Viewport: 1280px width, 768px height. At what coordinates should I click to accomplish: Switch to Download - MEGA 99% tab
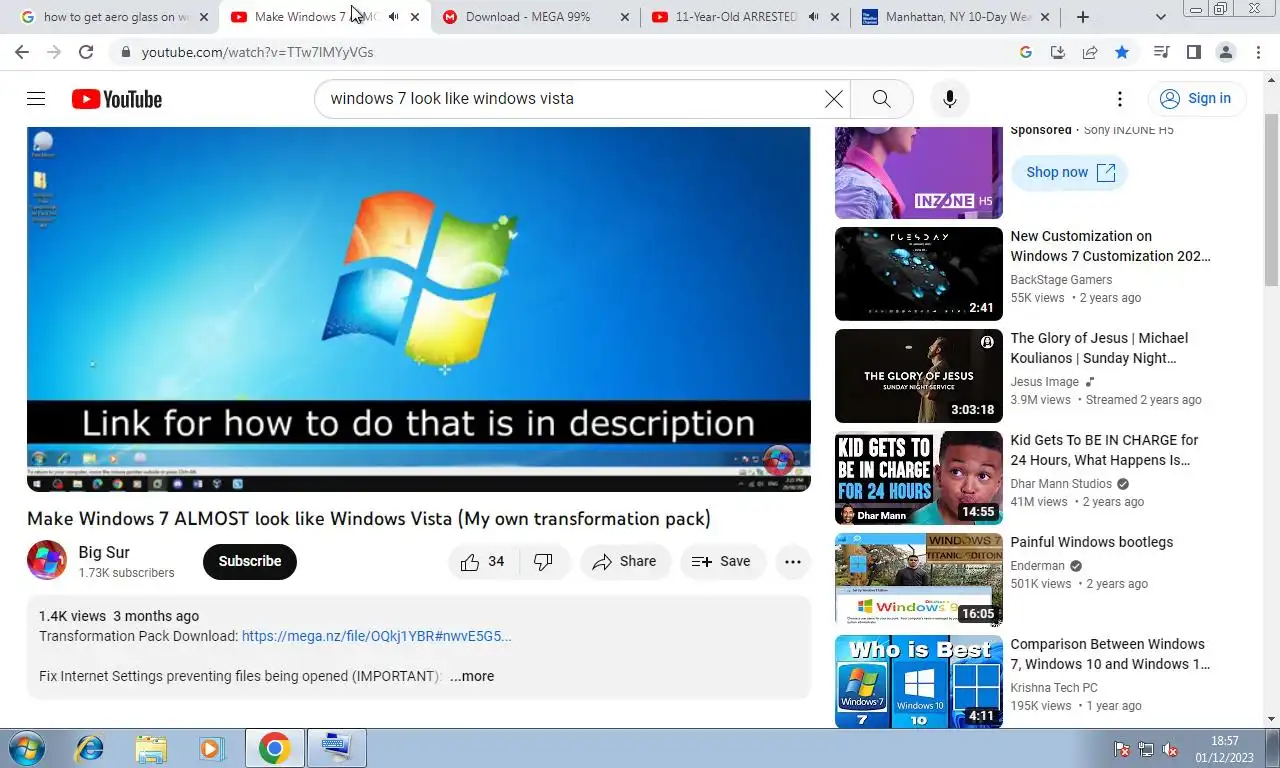(x=536, y=17)
